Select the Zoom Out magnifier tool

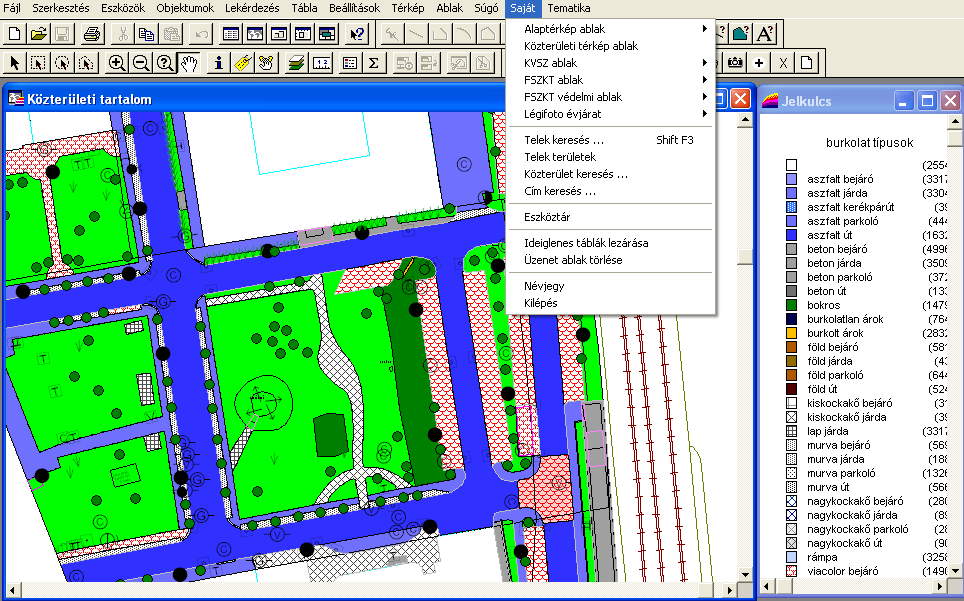pyautogui.click(x=141, y=63)
